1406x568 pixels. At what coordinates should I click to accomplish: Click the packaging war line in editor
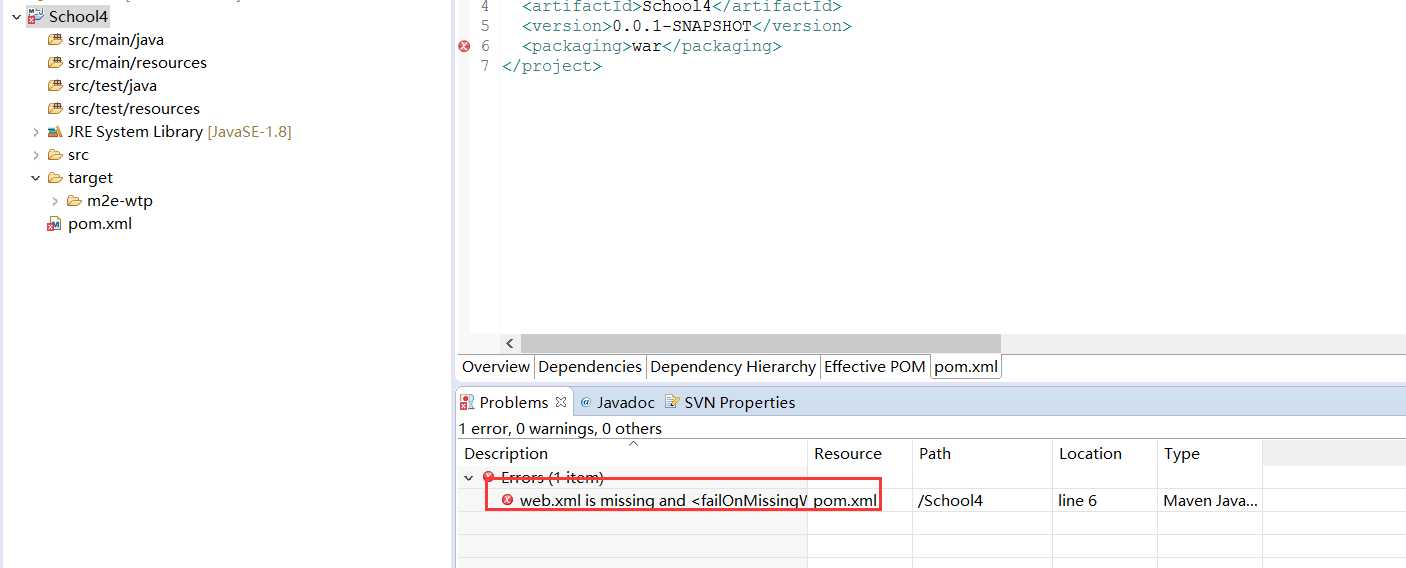point(651,46)
